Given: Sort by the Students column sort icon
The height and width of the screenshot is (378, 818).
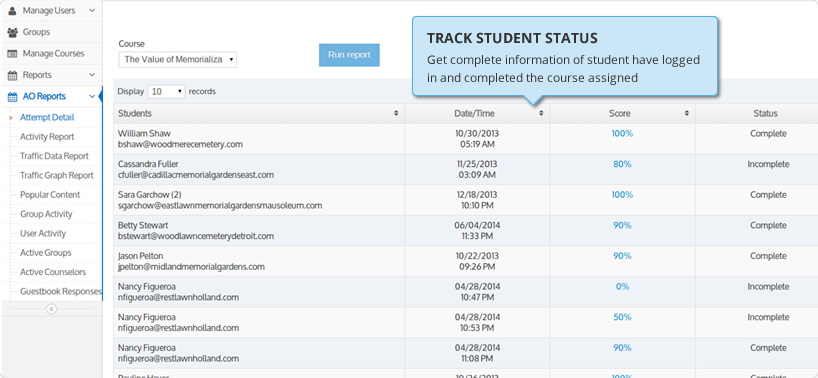Looking at the screenshot, I should pyautogui.click(x=396, y=113).
